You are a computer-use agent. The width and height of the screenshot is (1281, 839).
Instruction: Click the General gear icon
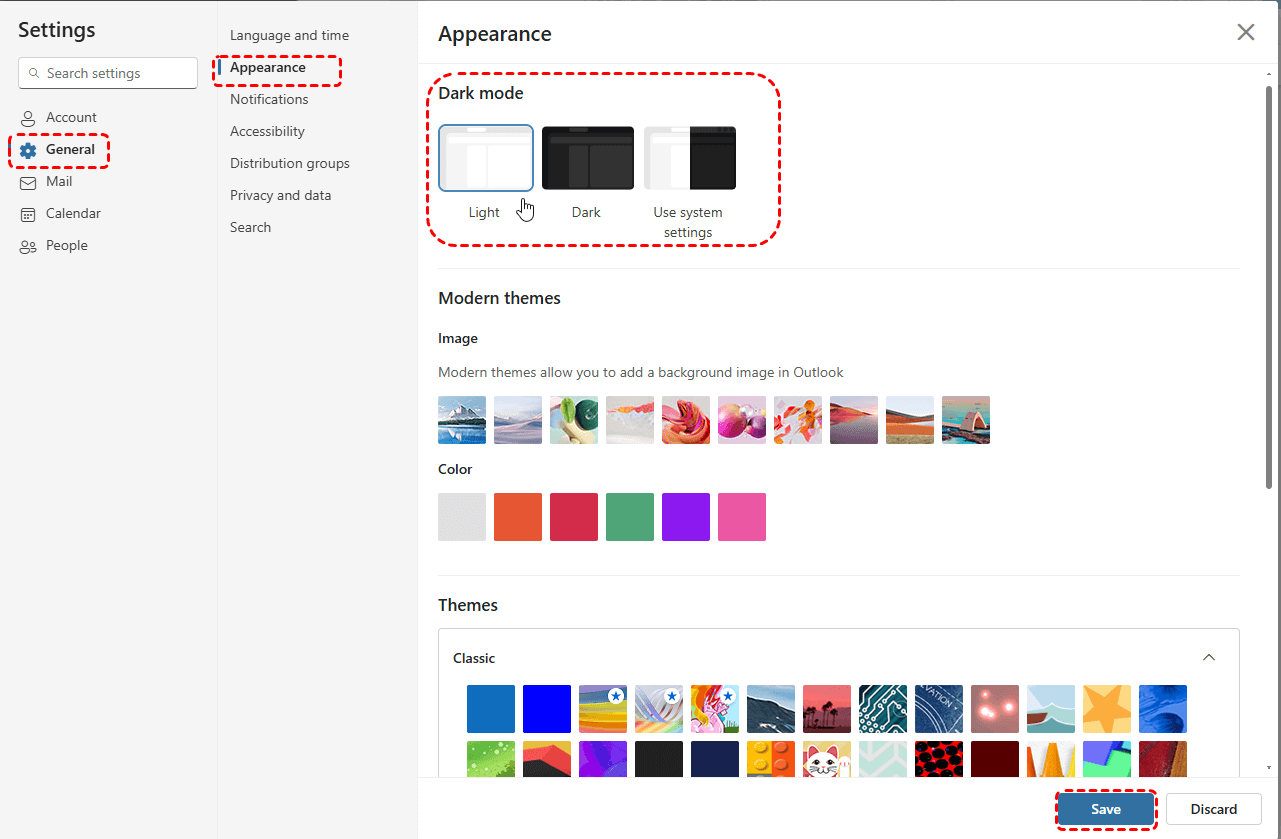28,150
